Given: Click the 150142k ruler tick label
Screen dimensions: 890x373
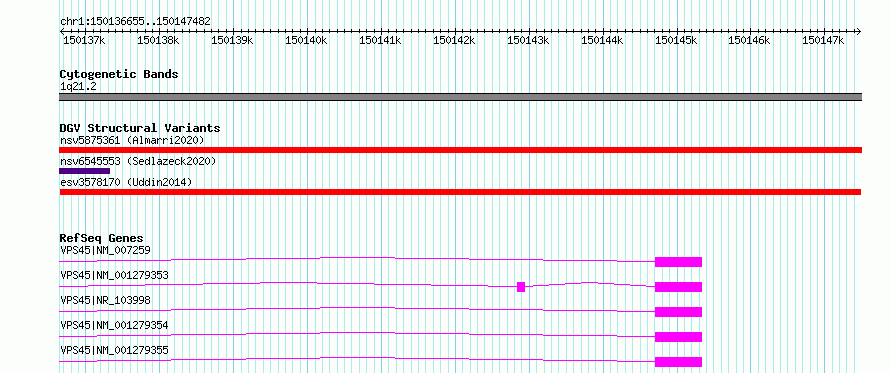Looking at the screenshot, I should click(x=454, y=40).
